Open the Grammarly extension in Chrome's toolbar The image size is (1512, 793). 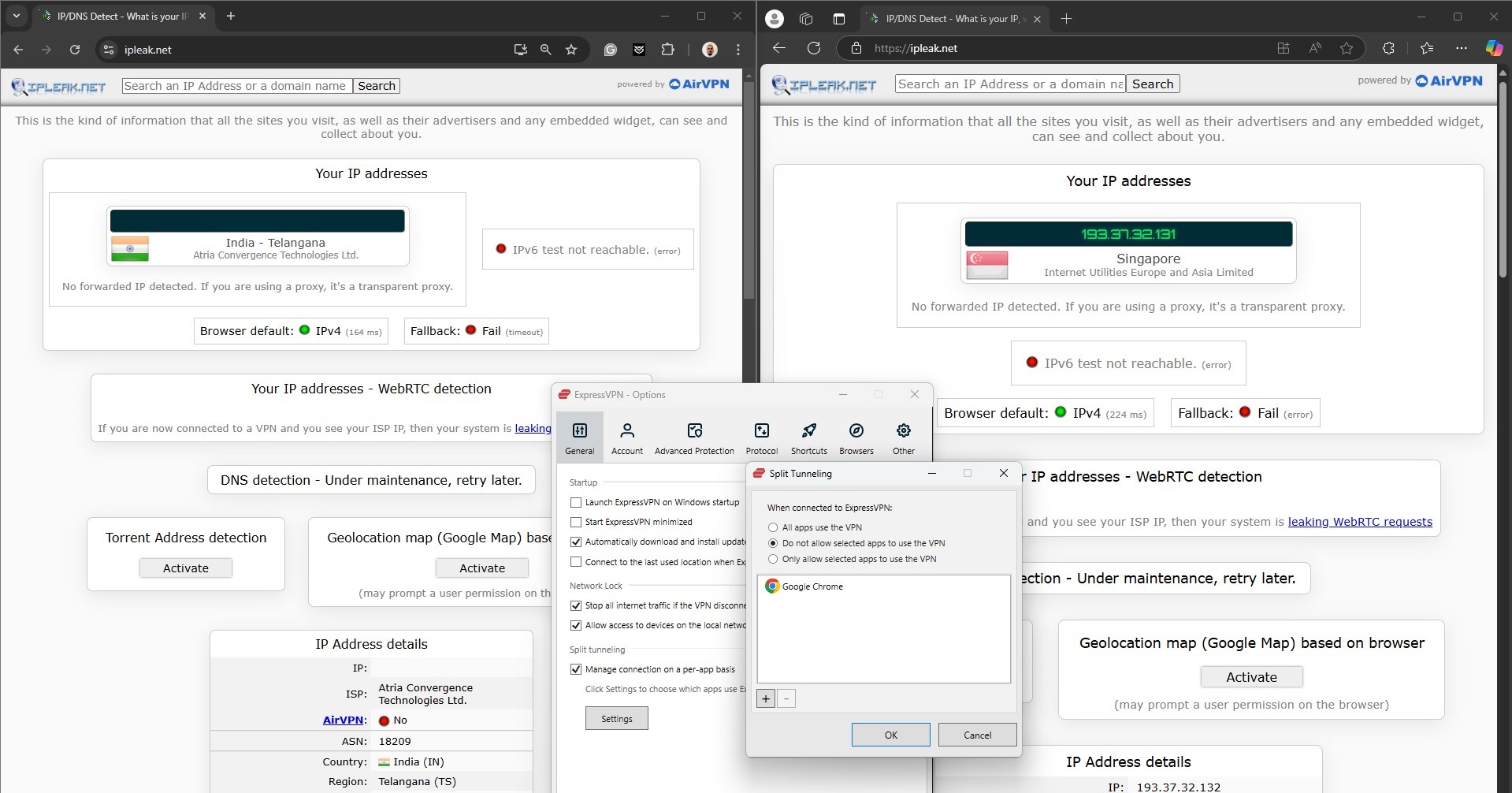coord(611,50)
